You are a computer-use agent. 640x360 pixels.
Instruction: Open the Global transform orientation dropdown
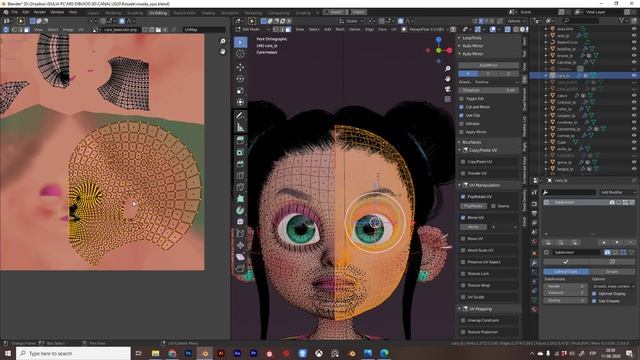tap(351, 21)
